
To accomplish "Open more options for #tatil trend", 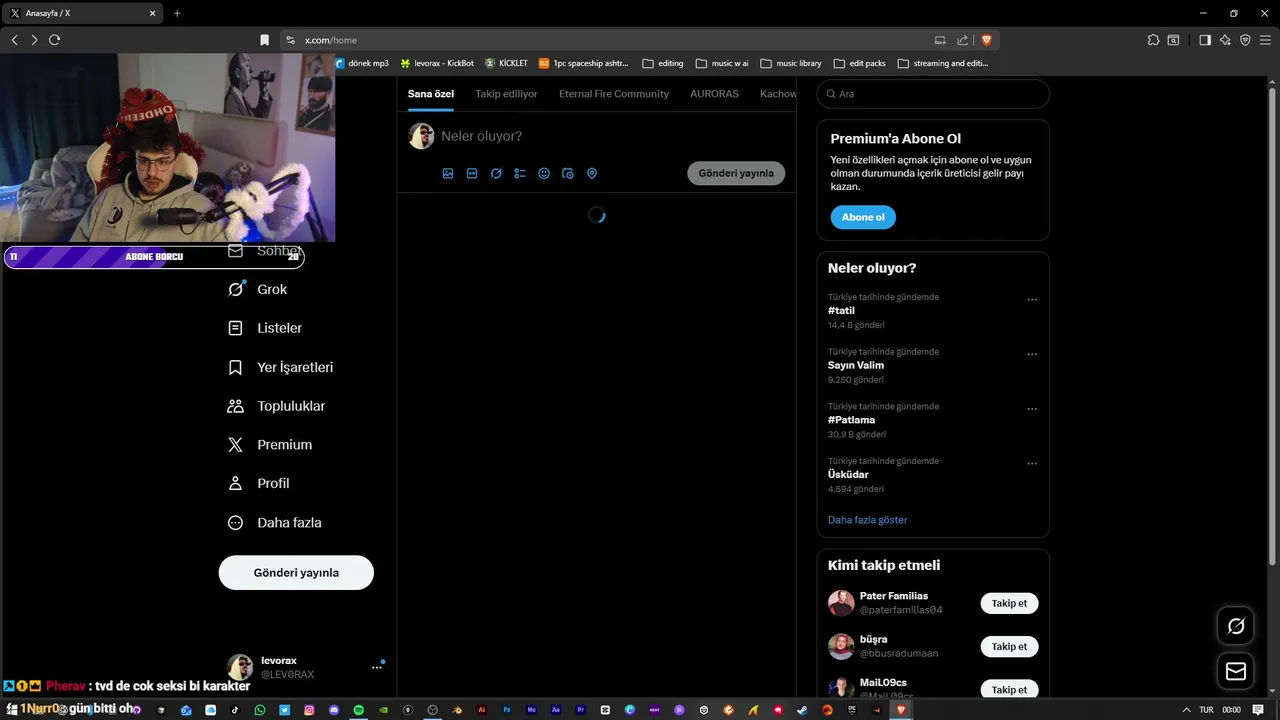I will (x=1032, y=300).
